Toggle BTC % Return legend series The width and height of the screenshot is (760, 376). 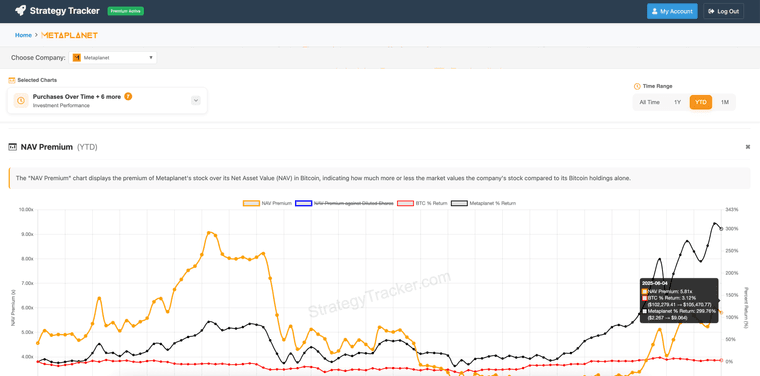[422, 204]
